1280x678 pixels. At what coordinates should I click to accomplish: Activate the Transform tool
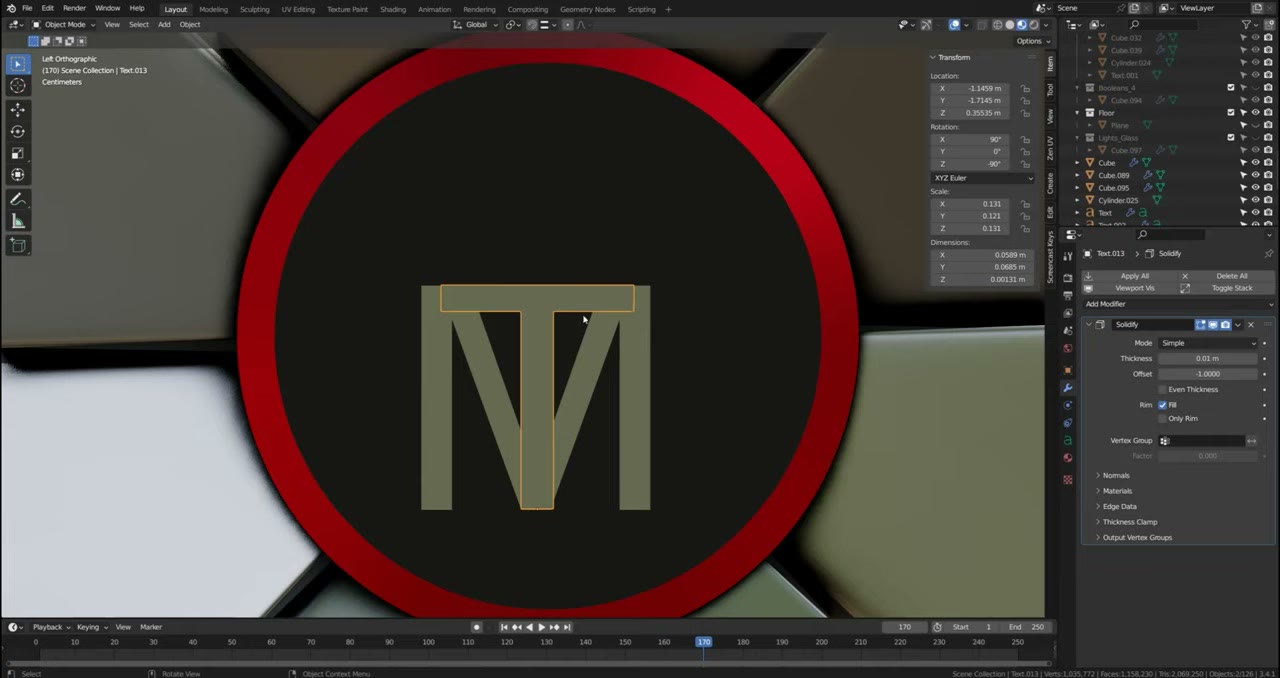[x=18, y=175]
